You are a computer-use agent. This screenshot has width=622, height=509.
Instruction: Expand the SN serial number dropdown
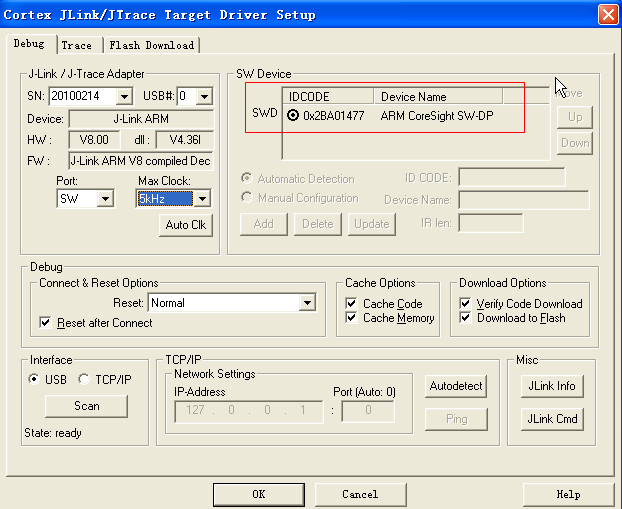click(x=124, y=96)
